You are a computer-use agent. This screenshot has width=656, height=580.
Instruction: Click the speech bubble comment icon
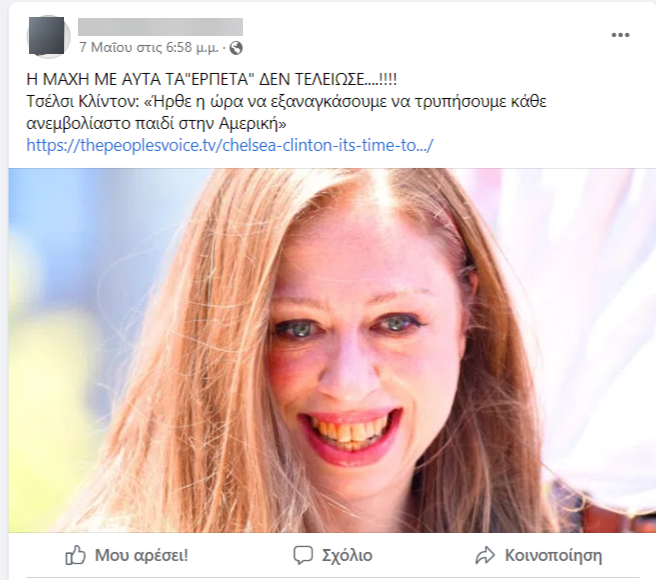click(303, 555)
